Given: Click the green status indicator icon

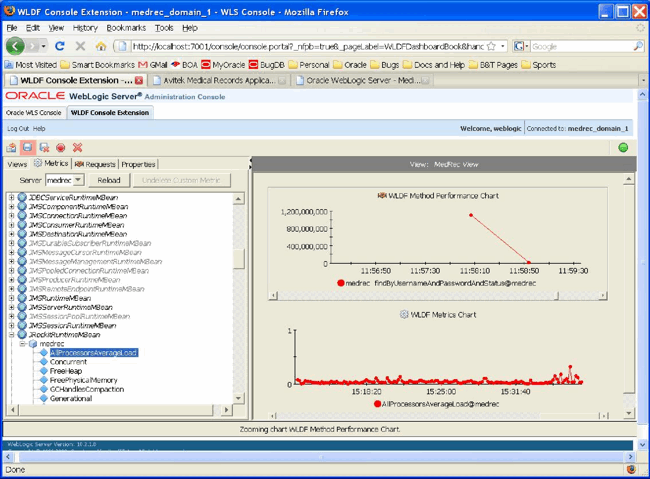Looking at the screenshot, I should [623, 147].
